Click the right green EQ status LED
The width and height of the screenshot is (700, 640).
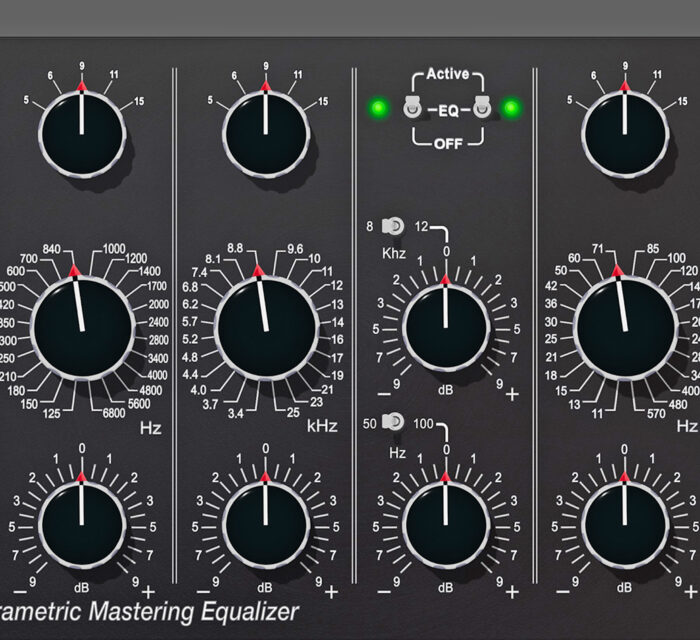(x=513, y=108)
